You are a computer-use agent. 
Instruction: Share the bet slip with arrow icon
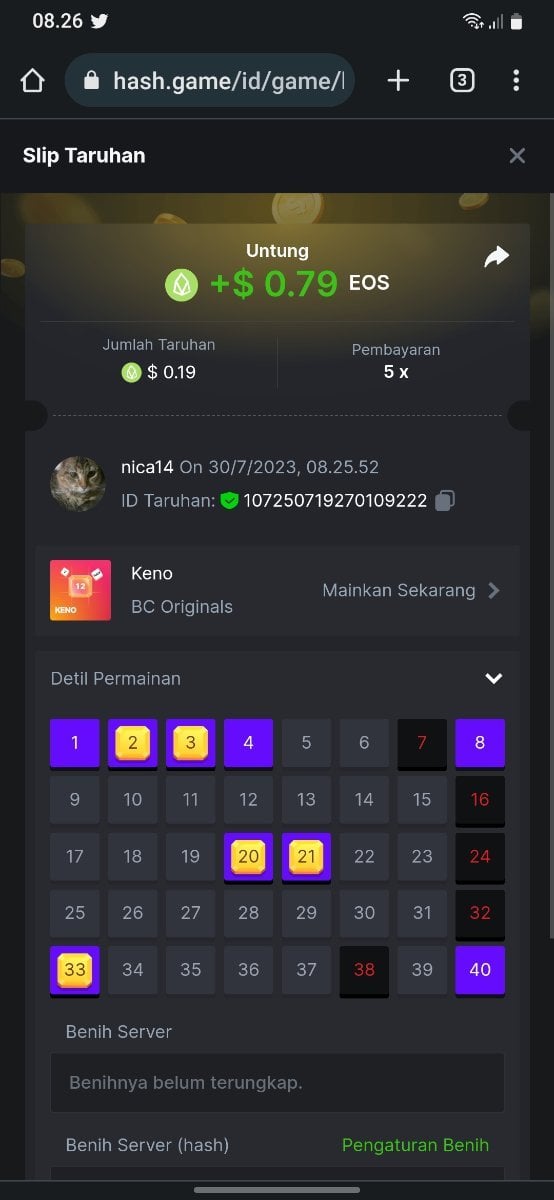(496, 257)
